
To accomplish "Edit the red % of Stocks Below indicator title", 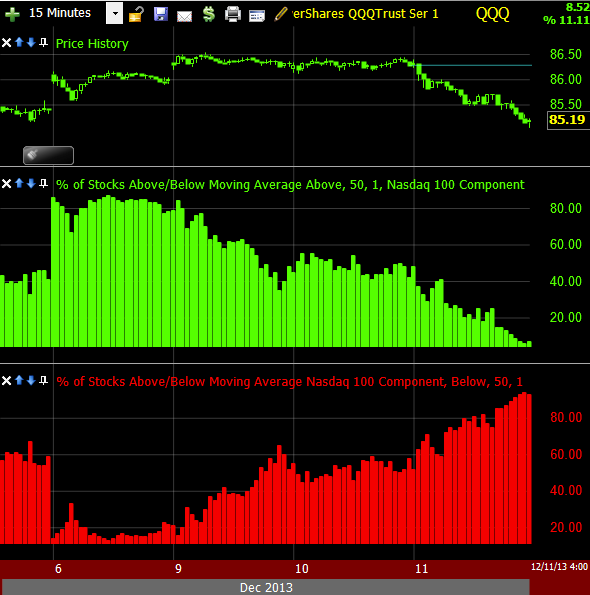I will 289,381.
